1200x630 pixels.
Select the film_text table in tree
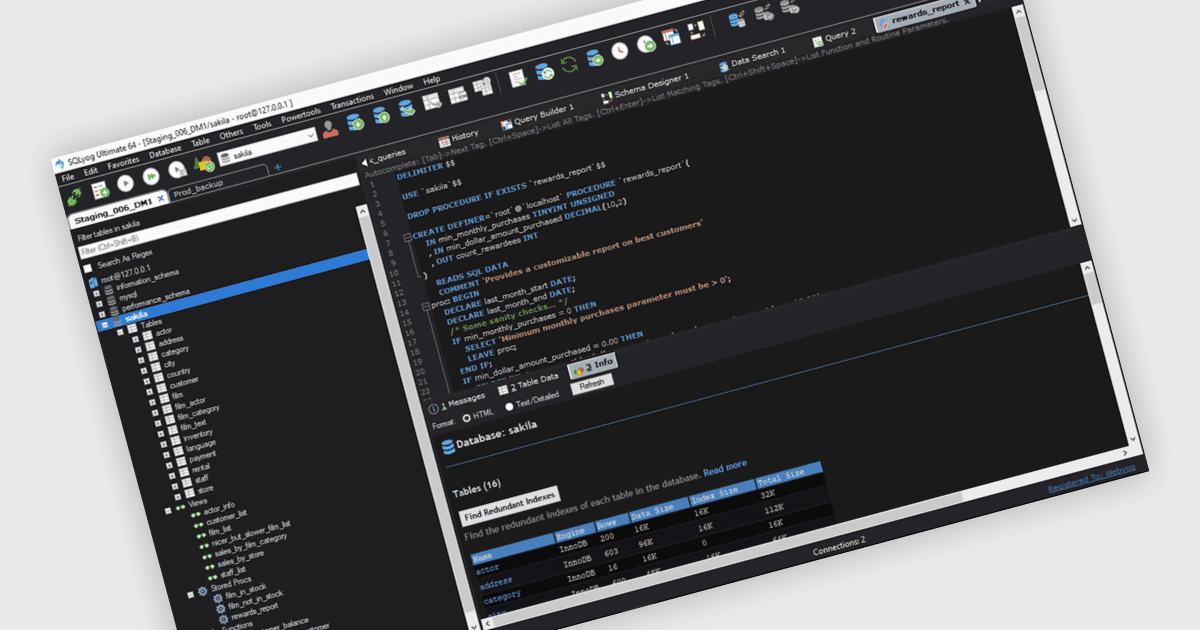[x=192, y=425]
